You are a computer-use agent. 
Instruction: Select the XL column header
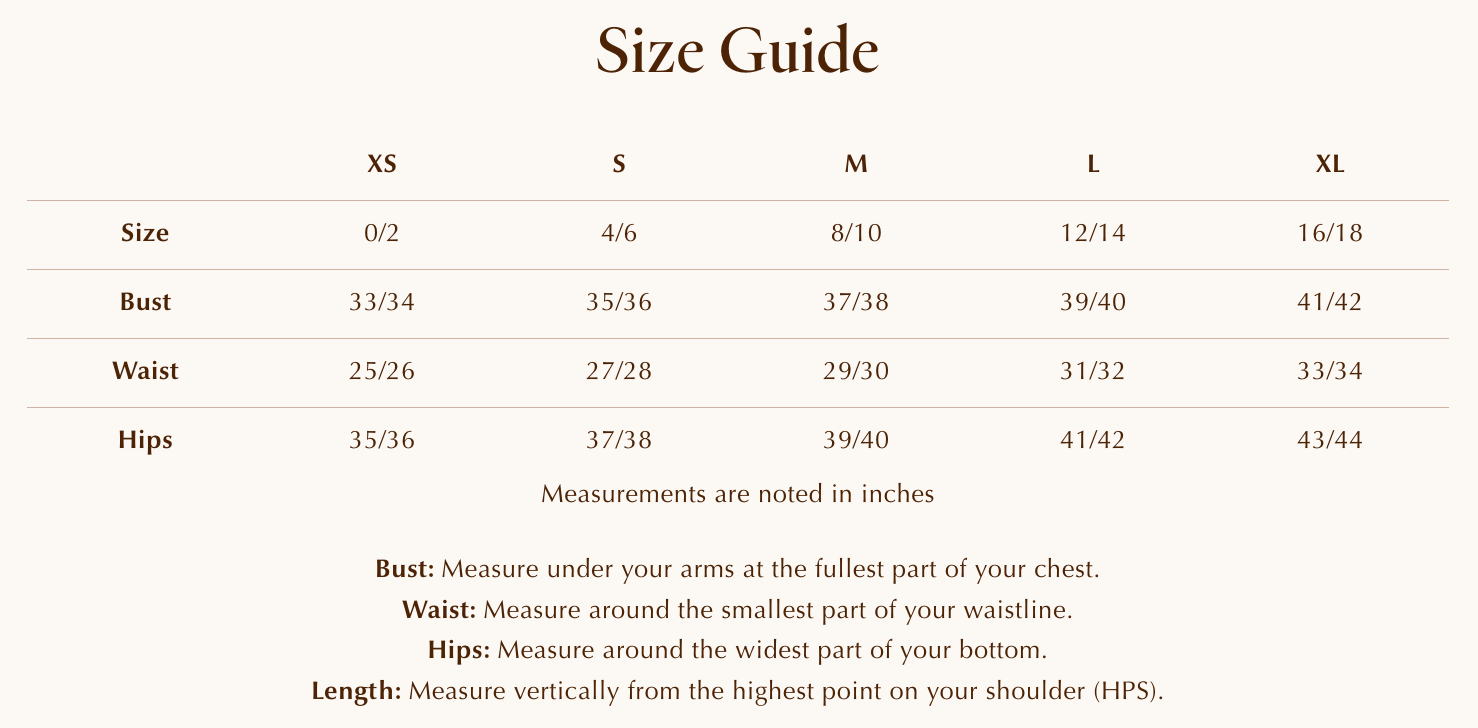[1330, 165]
